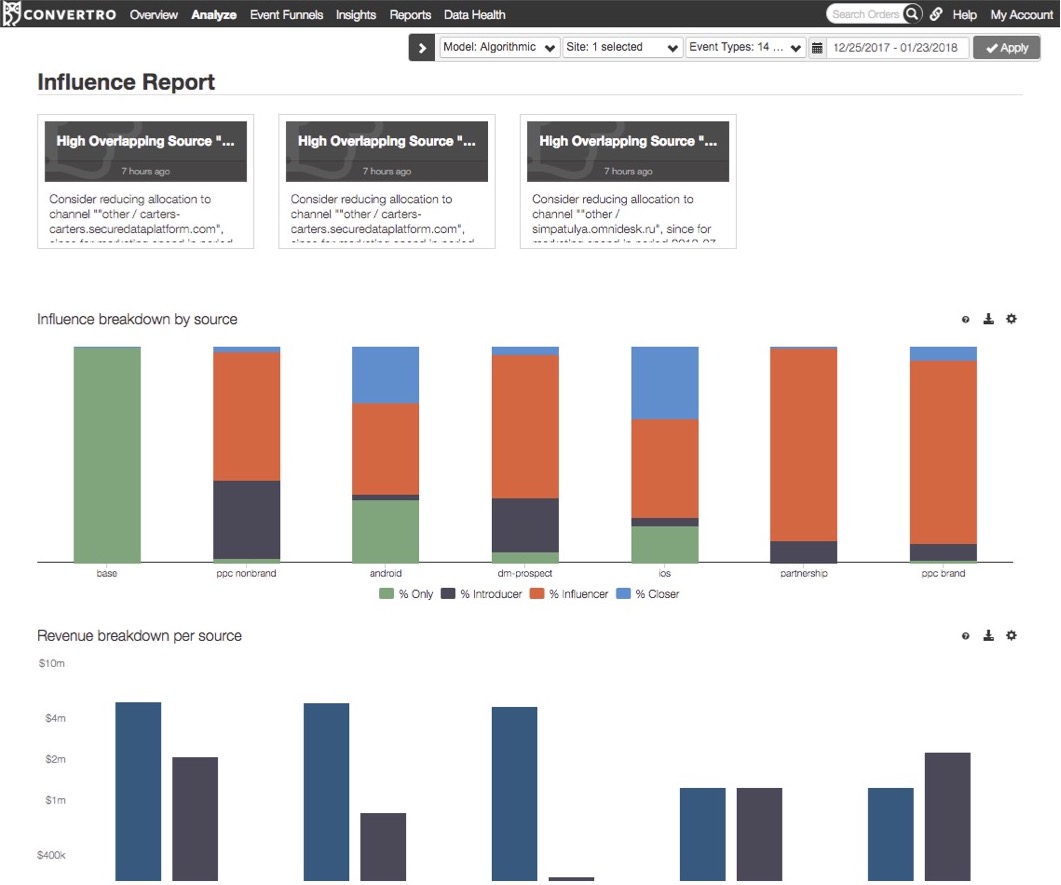Click the '$10m' revenue axis label

(51, 663)
